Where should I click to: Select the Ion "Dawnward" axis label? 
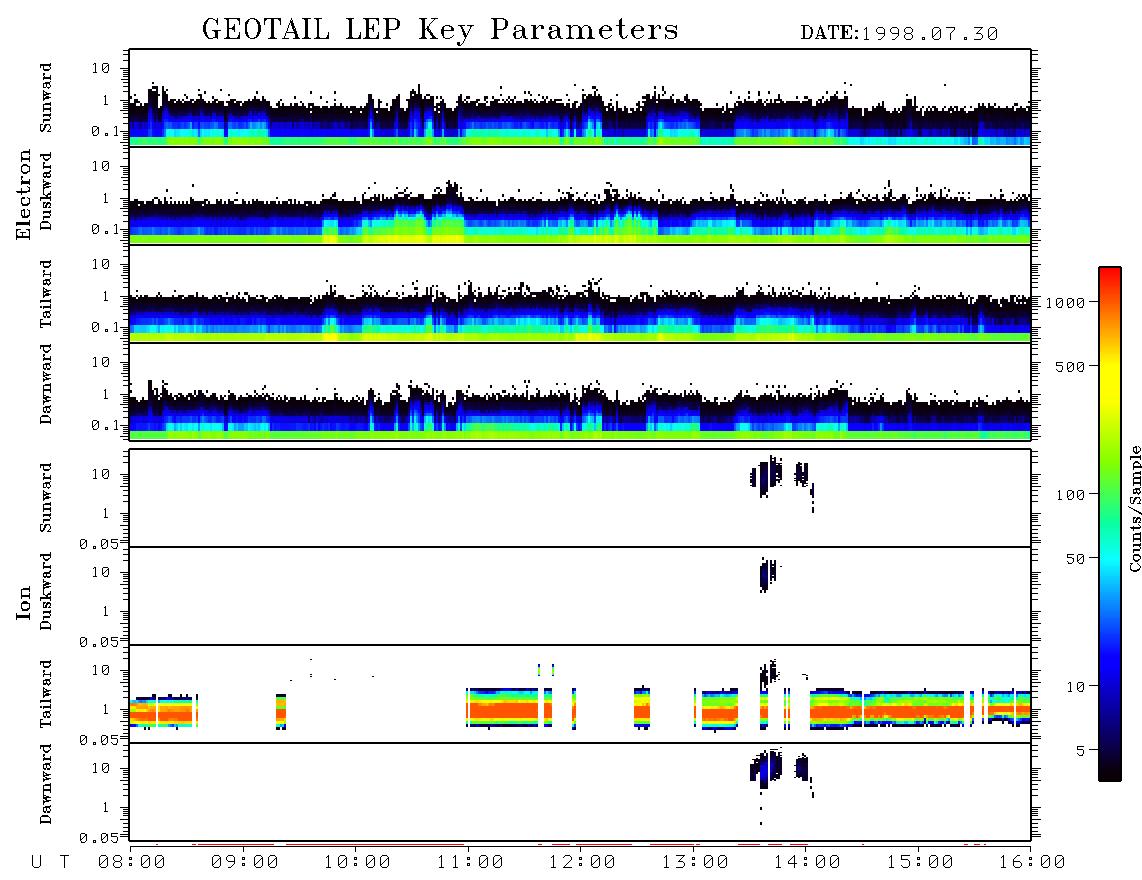tap(46, 784)
